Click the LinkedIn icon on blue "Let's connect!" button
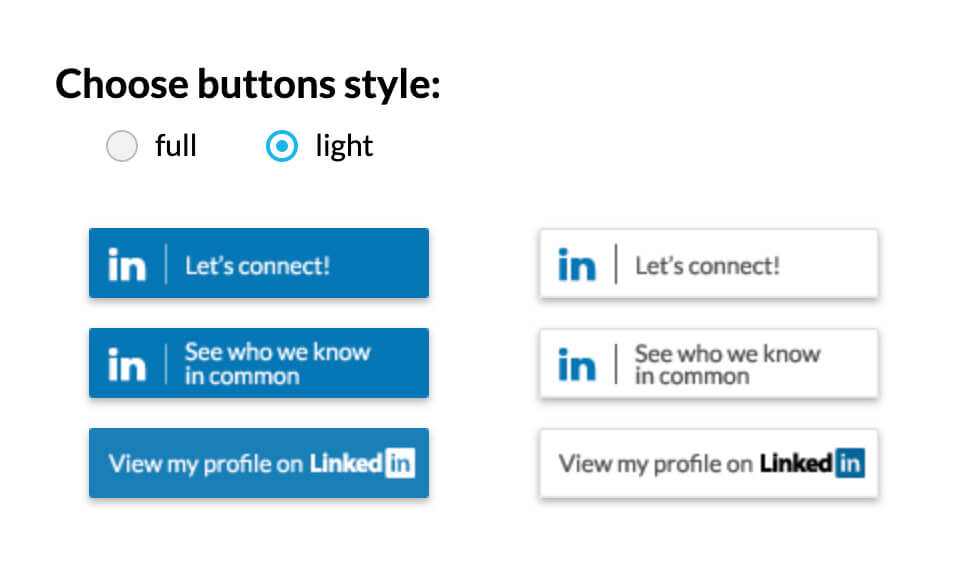This screenshot has width=974, height=584. click(x=127, y=265)
